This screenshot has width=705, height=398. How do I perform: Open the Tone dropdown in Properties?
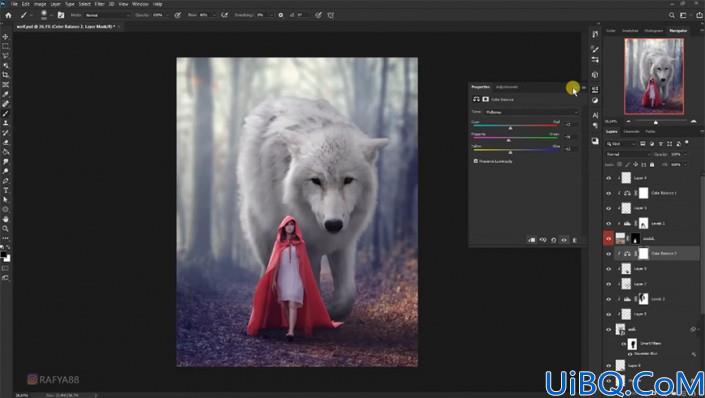coord(531,112)
